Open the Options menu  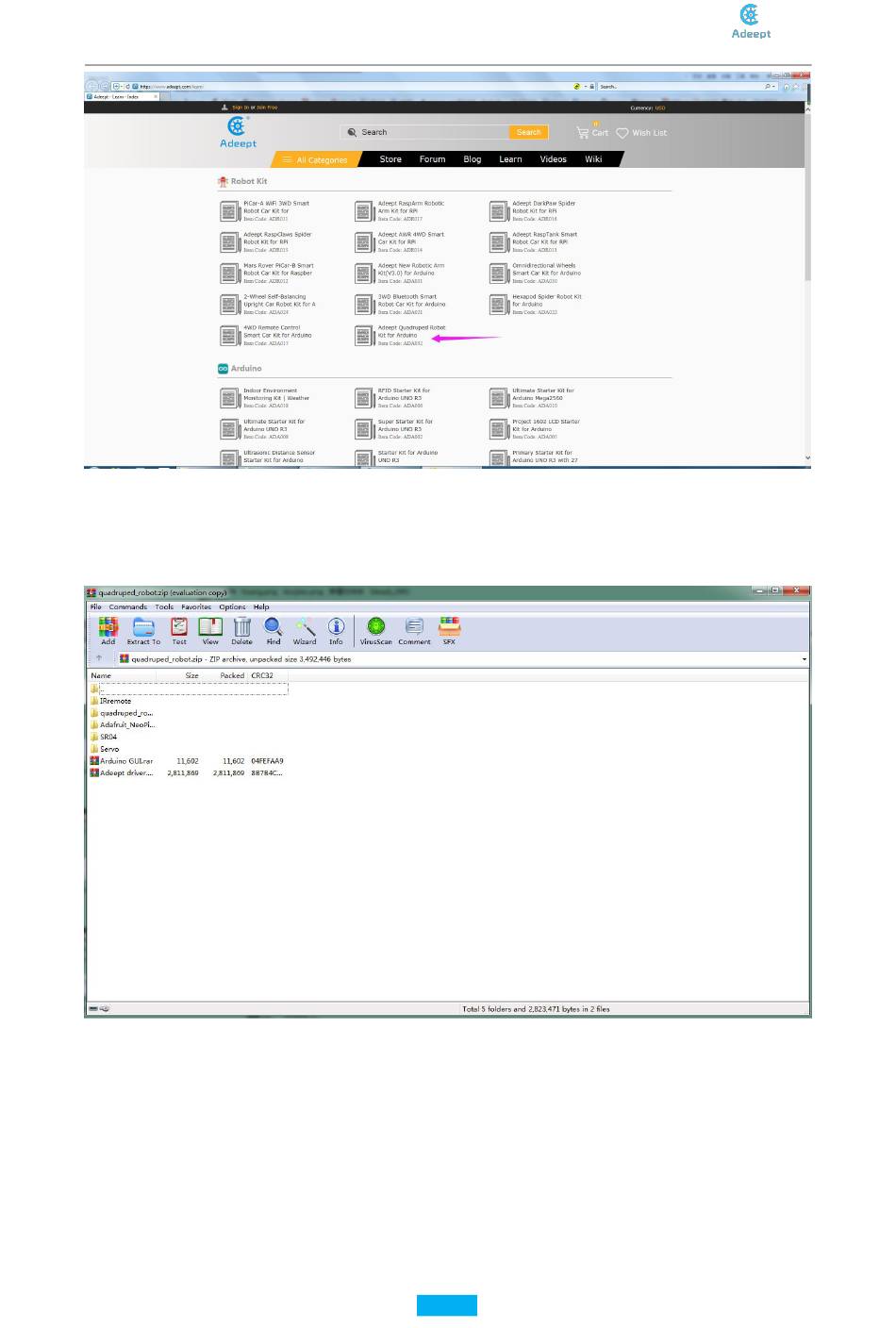pyautogui.click(x=232, y=607)
